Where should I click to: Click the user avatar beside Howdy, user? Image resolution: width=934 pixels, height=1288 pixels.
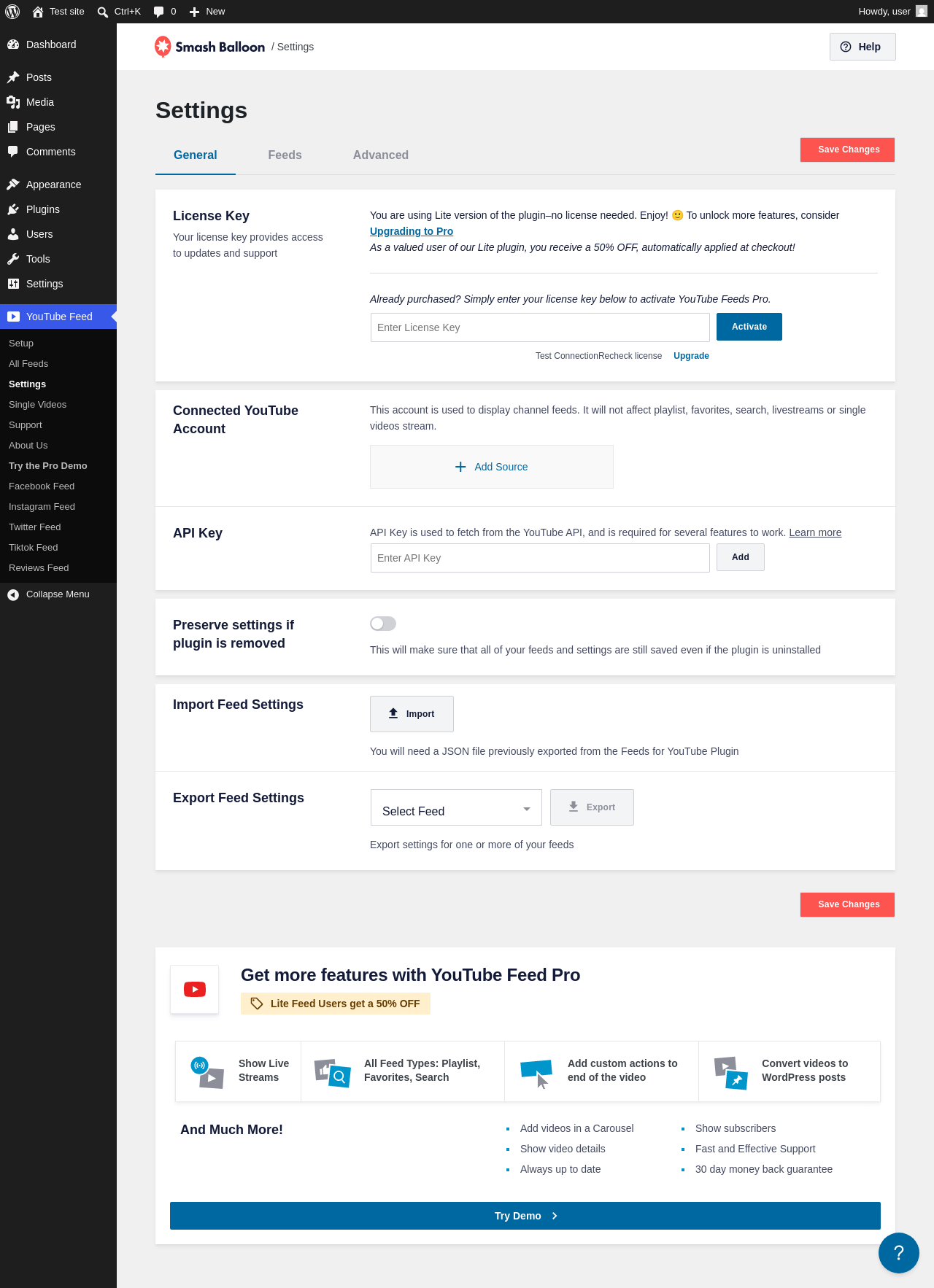tap(922, 12)
